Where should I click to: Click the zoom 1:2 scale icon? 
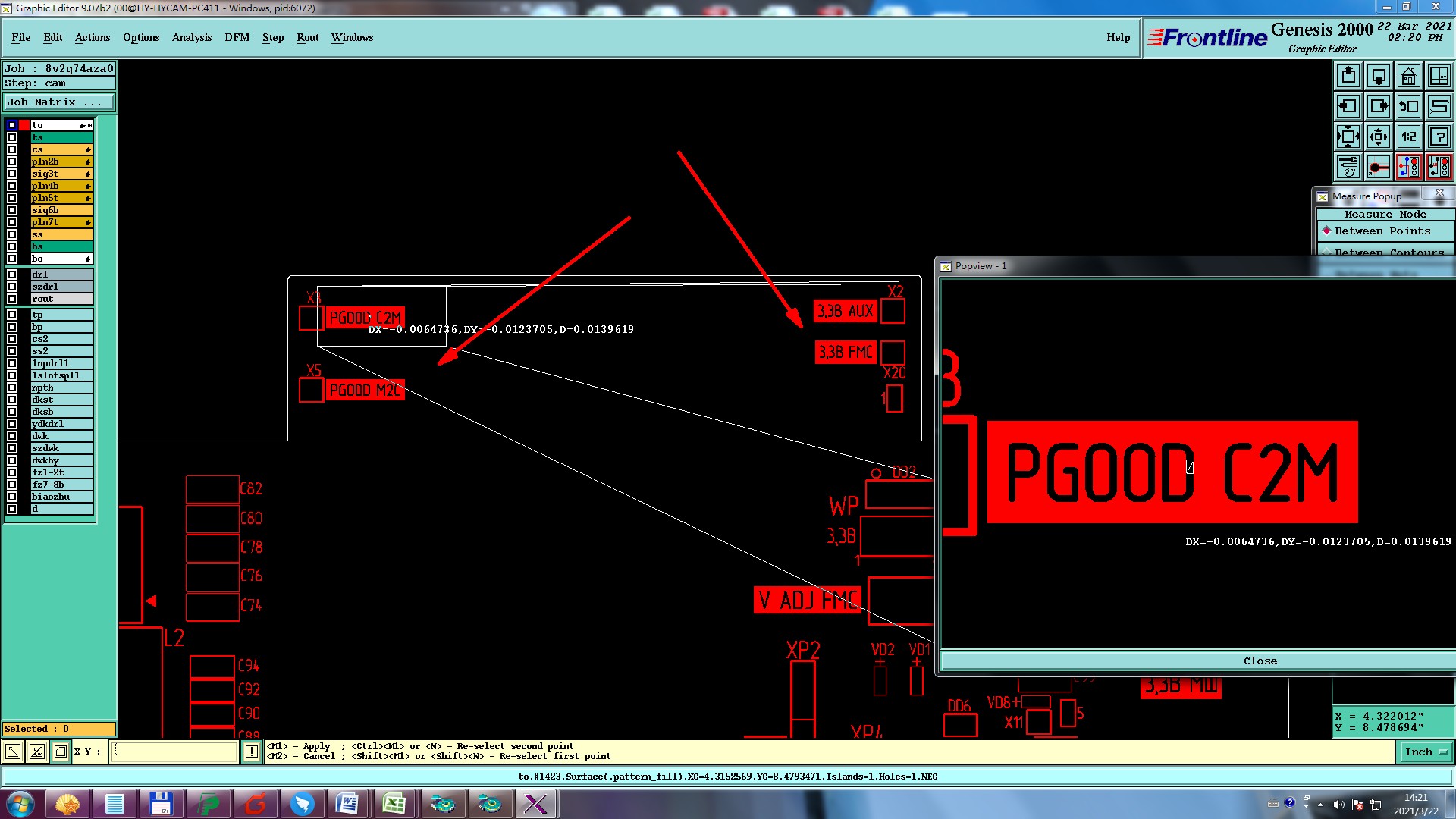pyautogui.click(x=1408, y=136)
